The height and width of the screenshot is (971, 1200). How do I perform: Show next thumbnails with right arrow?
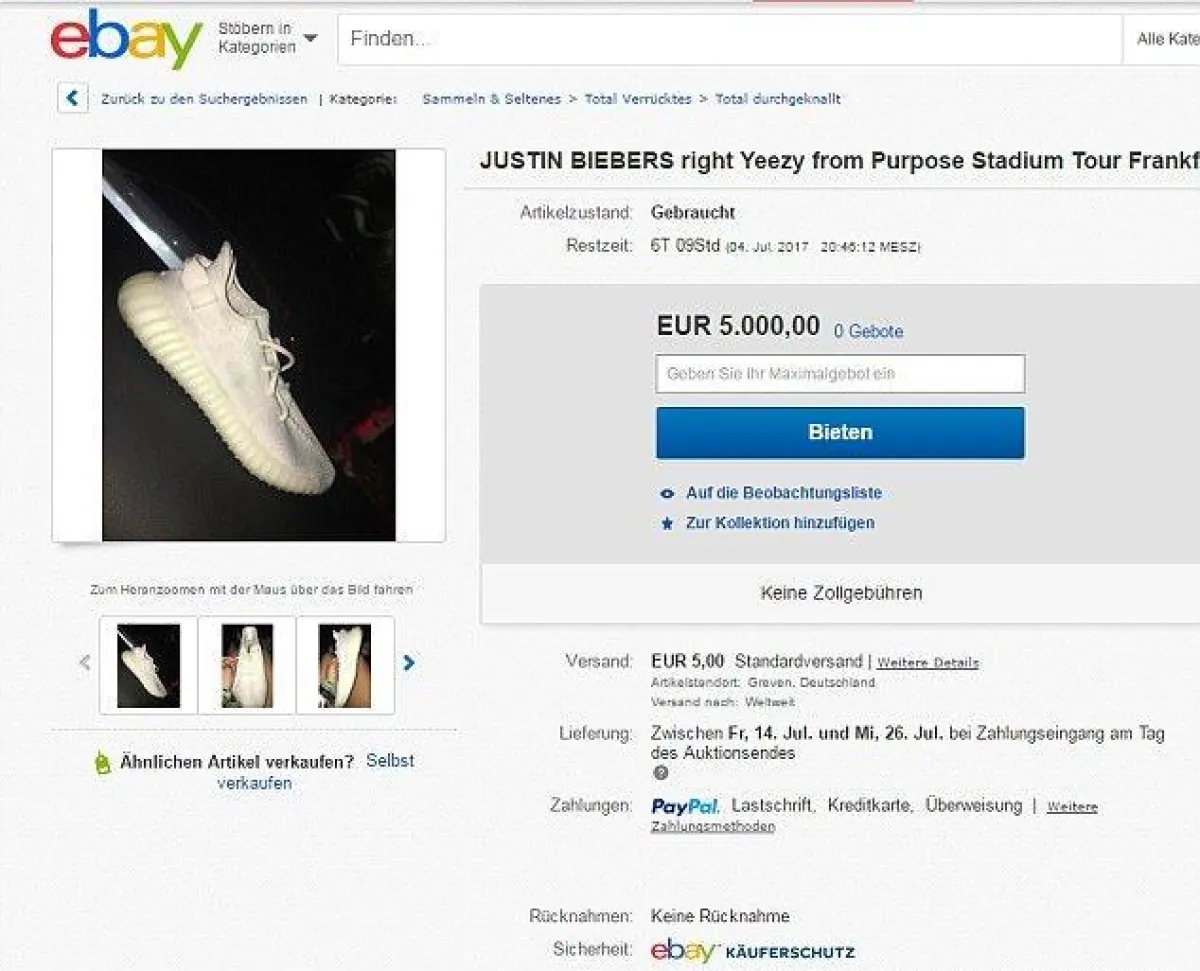coord(409,662)
